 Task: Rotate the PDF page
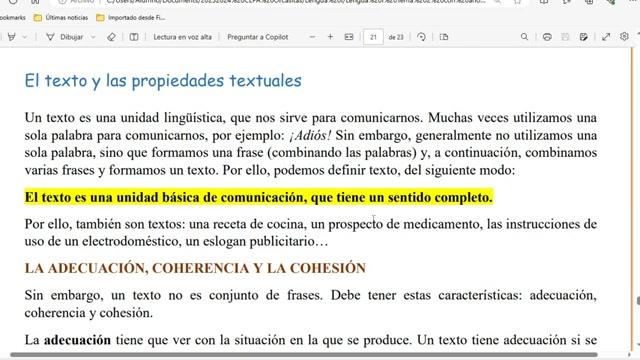tap(421, 37)
